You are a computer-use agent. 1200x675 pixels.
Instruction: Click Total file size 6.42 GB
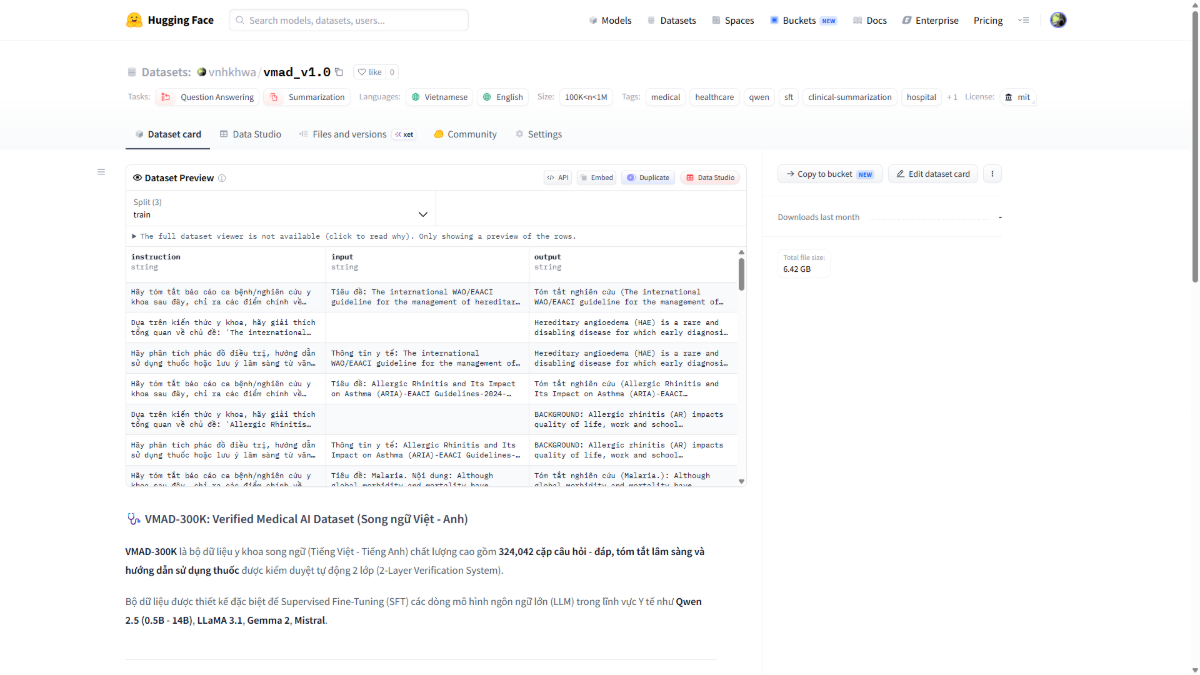(x=804, y=263)
